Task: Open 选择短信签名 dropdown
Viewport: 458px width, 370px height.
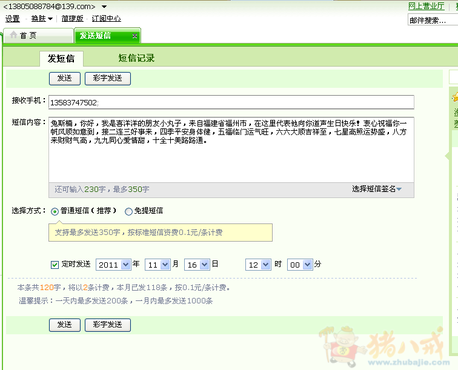Action: click(x=377, y=189)
